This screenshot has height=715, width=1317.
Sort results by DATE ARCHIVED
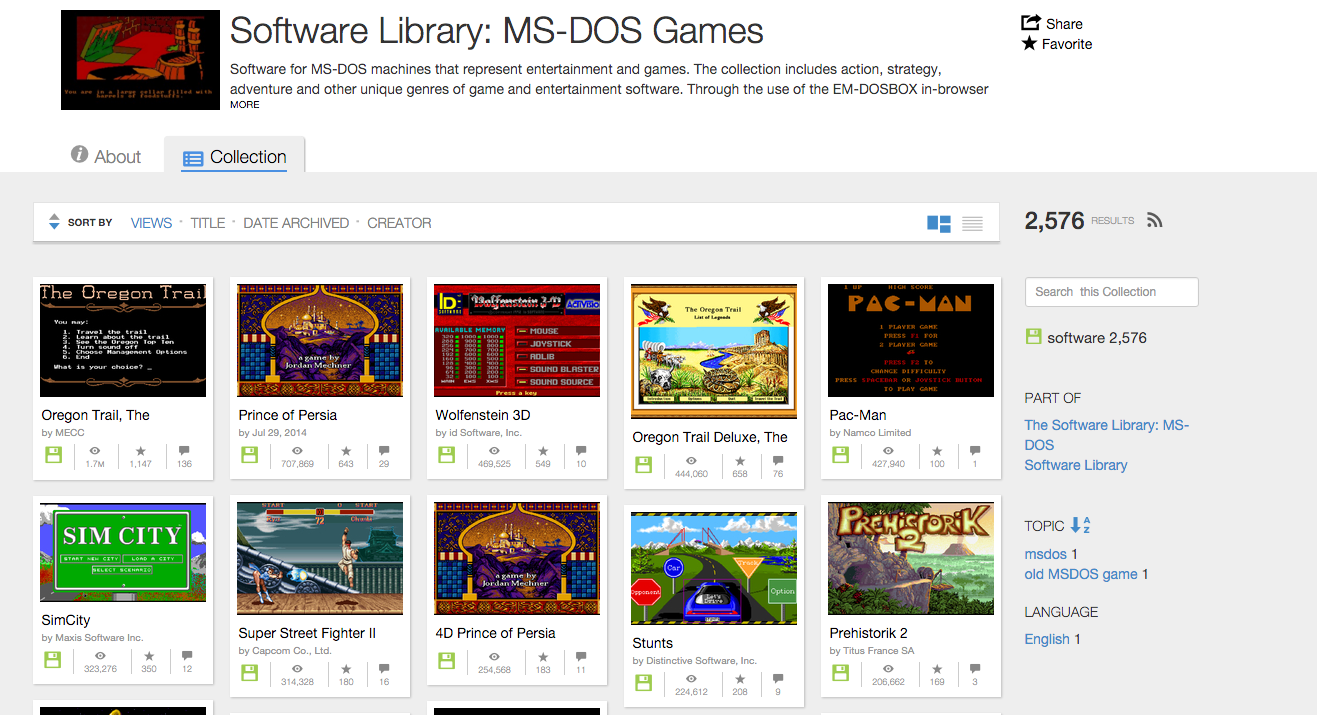pyautogui.click(x=296, y=223)
